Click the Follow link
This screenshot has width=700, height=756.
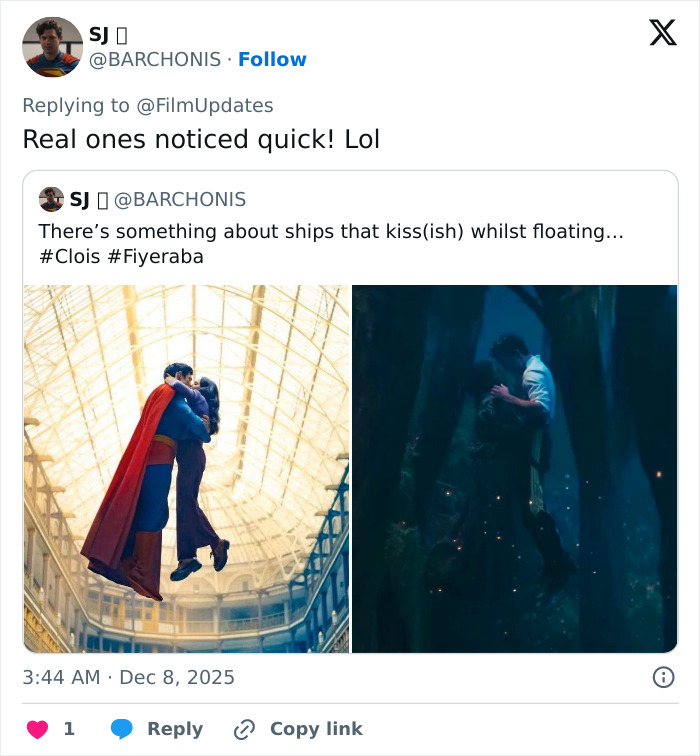click(x=272, y=59)
